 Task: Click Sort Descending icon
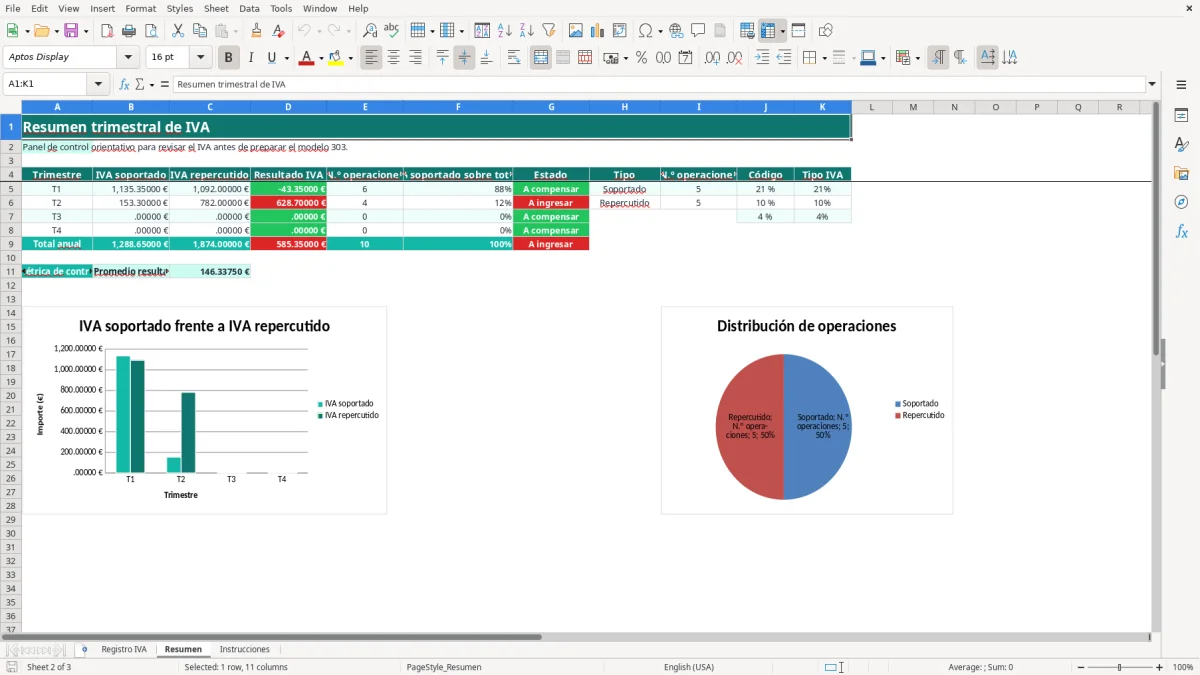(527, 31)
